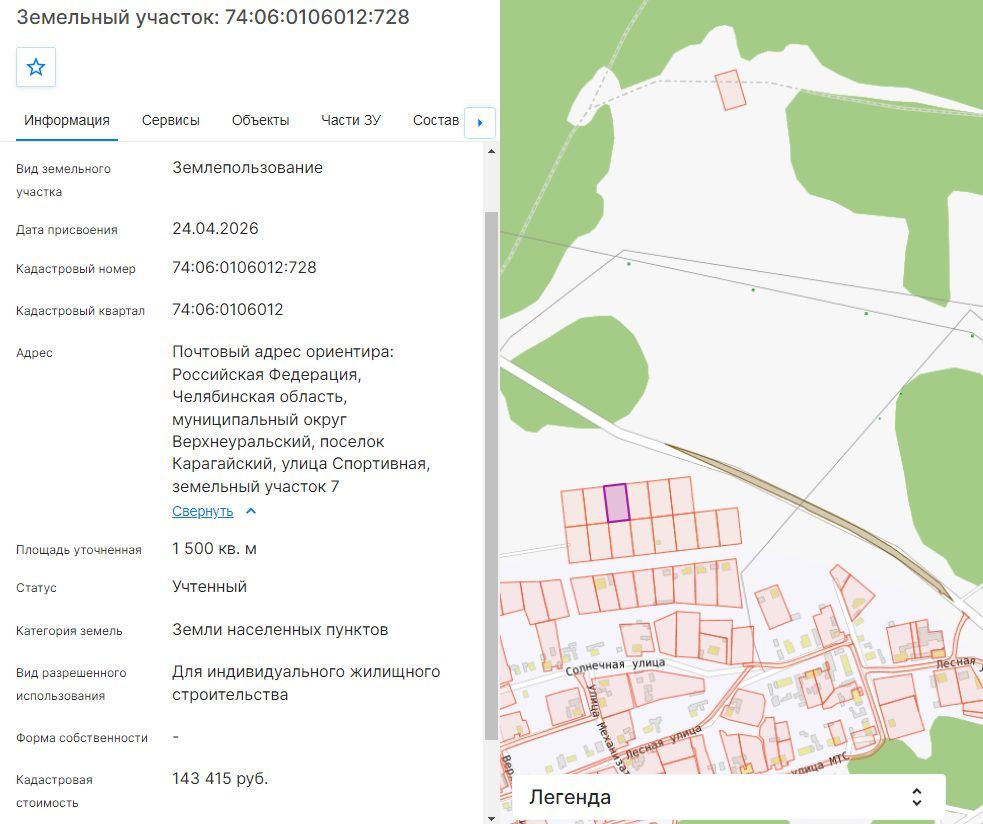Image resolution: width=983 pixels, height=824 pixels.
Task: Click the chevron next to Свернуть
Action: (251, 511)
